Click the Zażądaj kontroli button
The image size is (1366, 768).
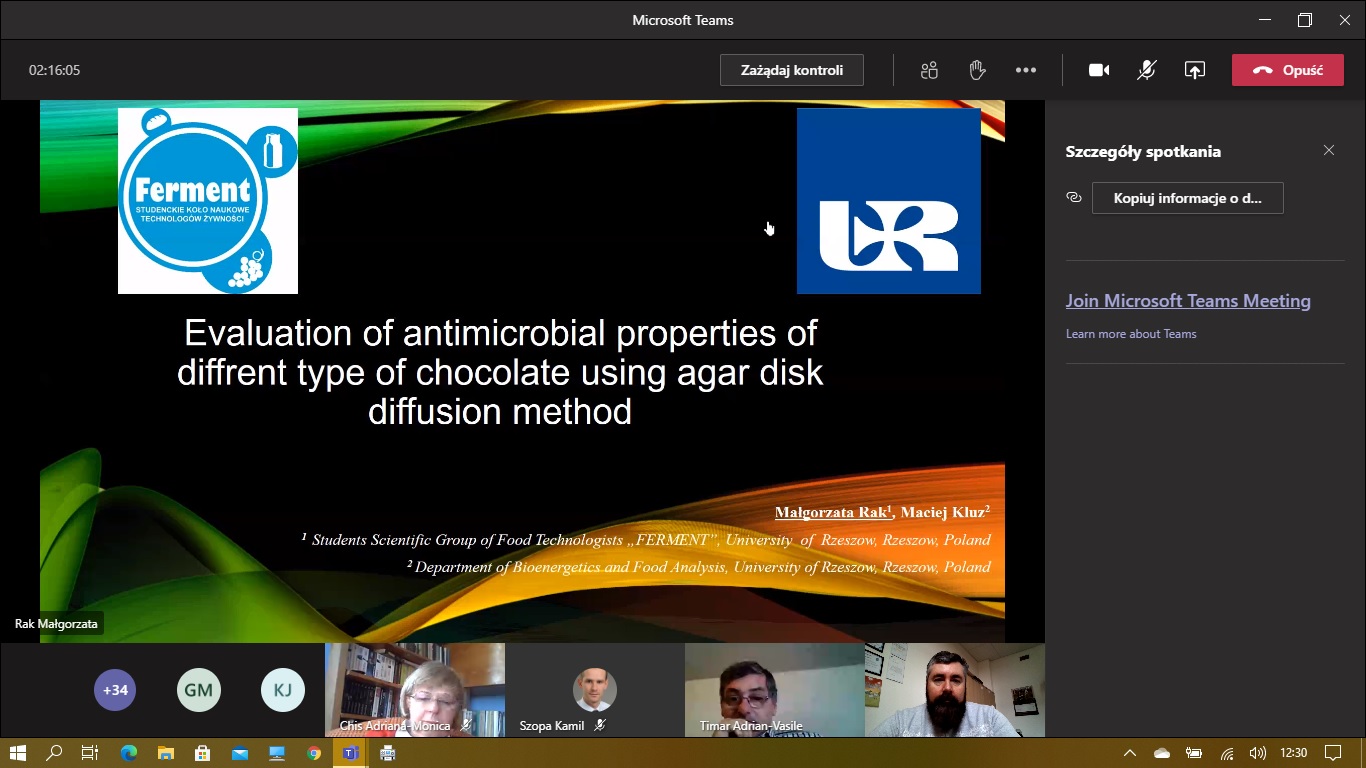[x=791, y=70]
